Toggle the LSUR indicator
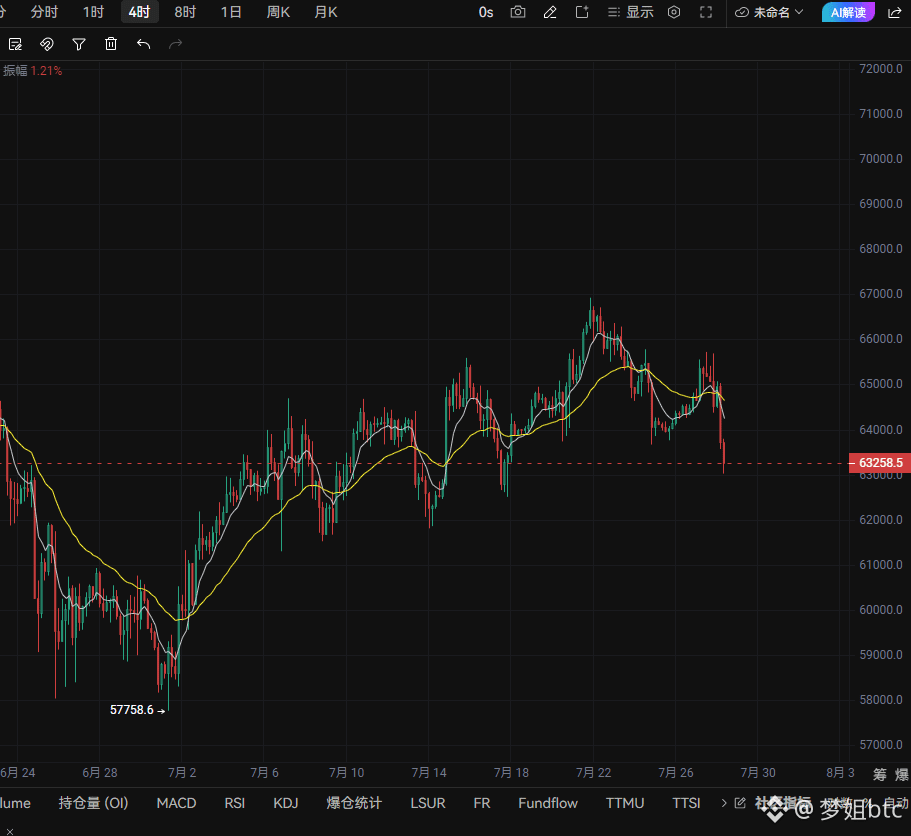911x836 pixels. pos(428,803)
